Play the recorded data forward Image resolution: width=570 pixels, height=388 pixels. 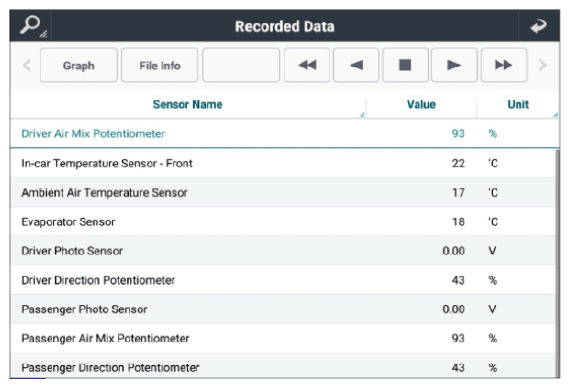click(x=454, y=65)
